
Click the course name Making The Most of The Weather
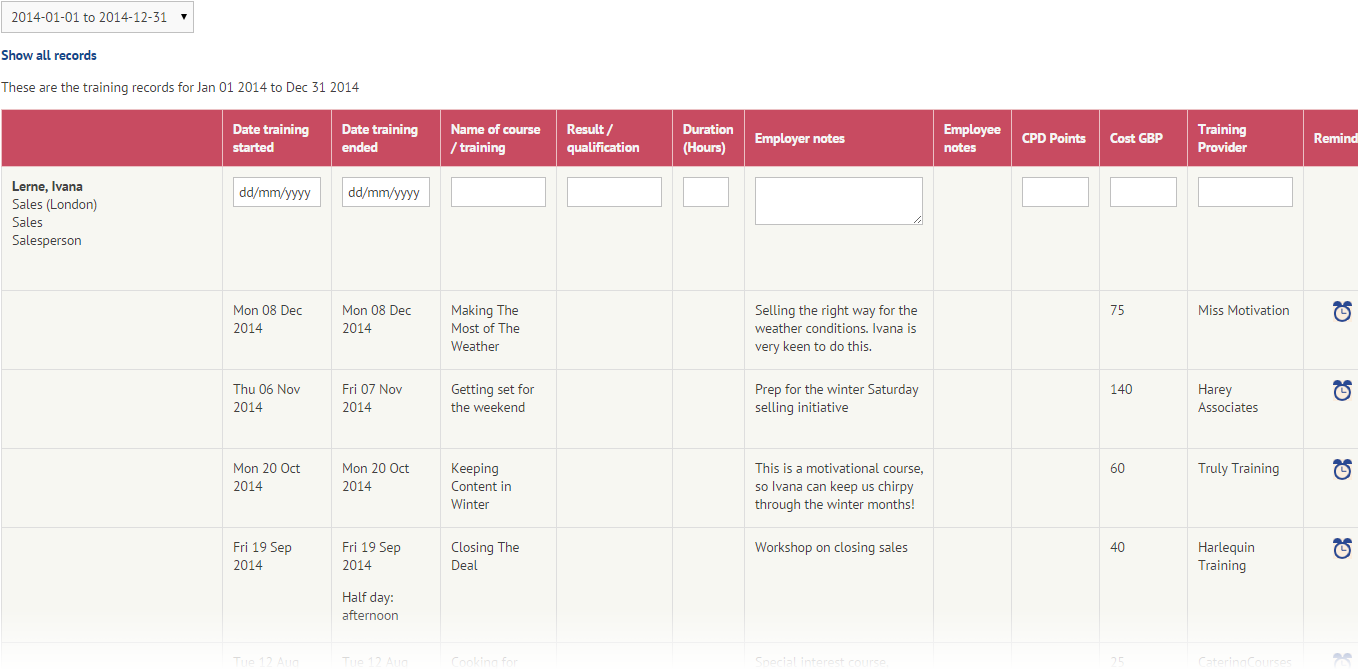click(485, 328)
